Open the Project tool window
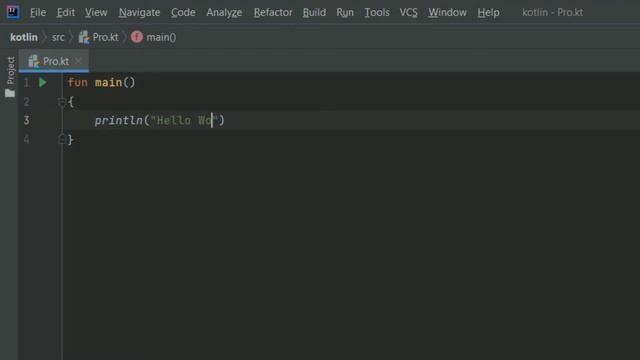The width and height of the screenshot is (640, 360). point(11,70)
